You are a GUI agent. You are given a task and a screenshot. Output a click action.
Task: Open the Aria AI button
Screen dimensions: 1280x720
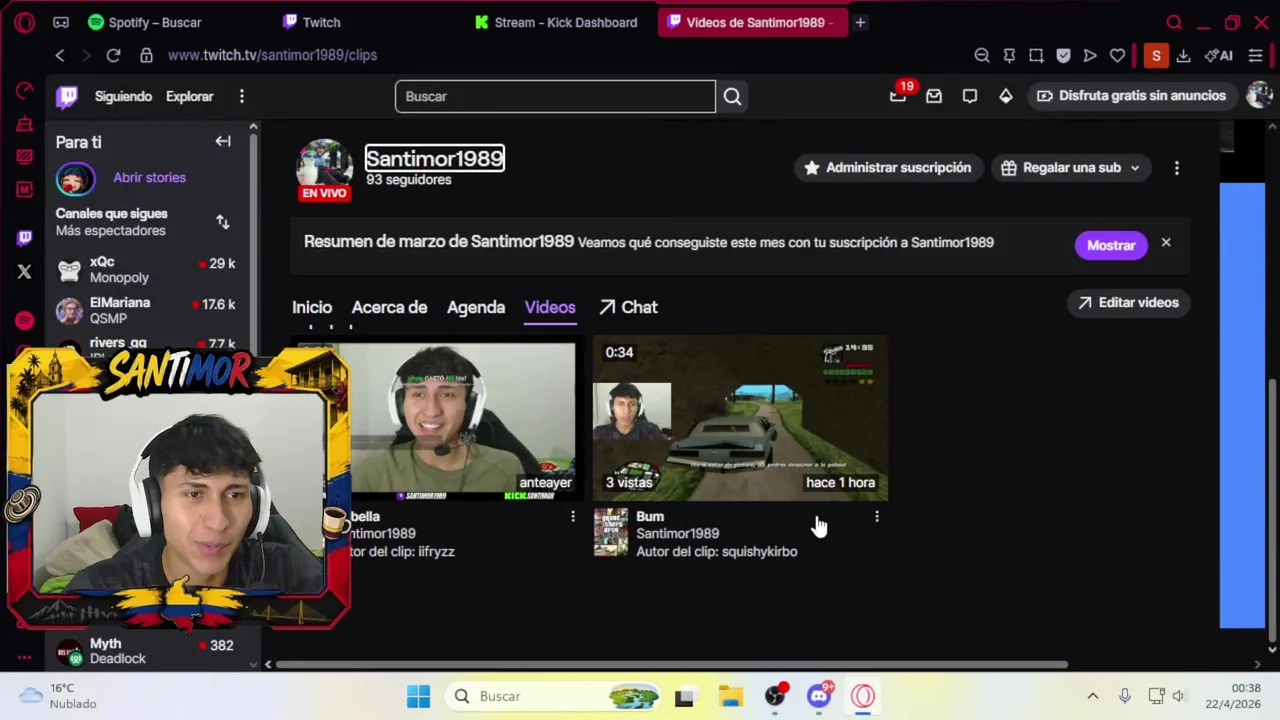(1219, 55)
